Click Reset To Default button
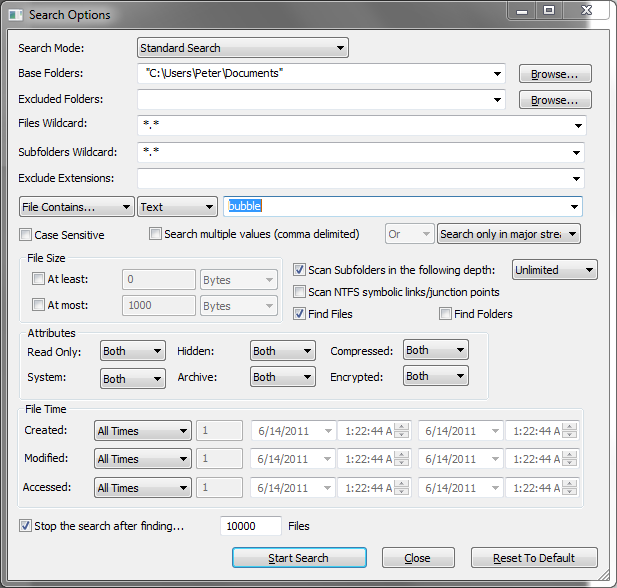617x588 pixels. click(534, 558)
